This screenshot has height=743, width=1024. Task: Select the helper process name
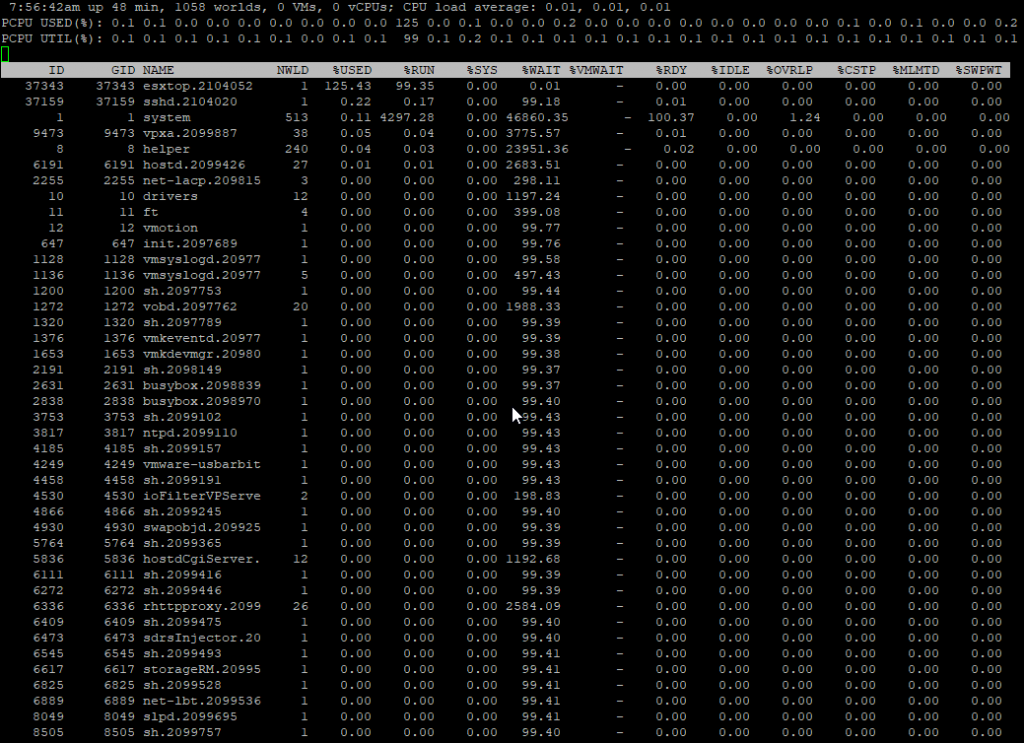(x=167, y=149)
